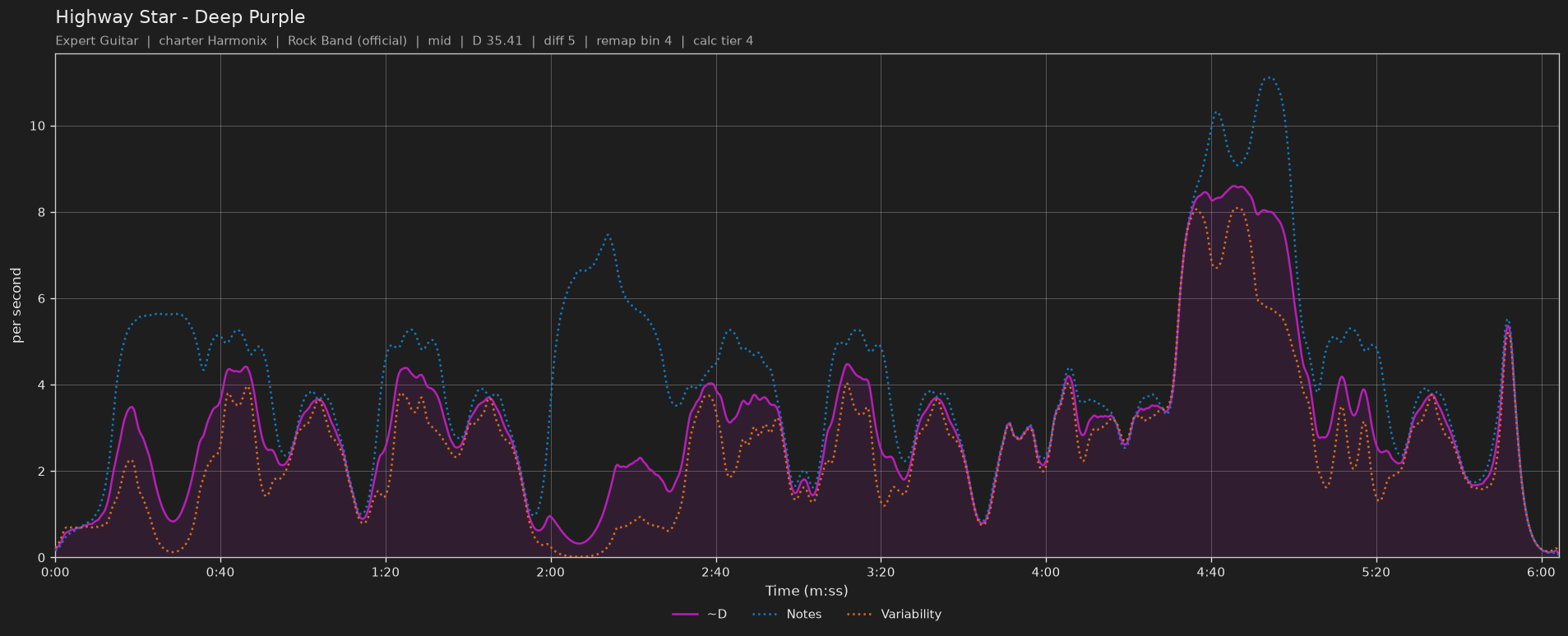1568x636 pixels.
Task: Click the 'Time (m:ss)' axis label
Action: 807,591
